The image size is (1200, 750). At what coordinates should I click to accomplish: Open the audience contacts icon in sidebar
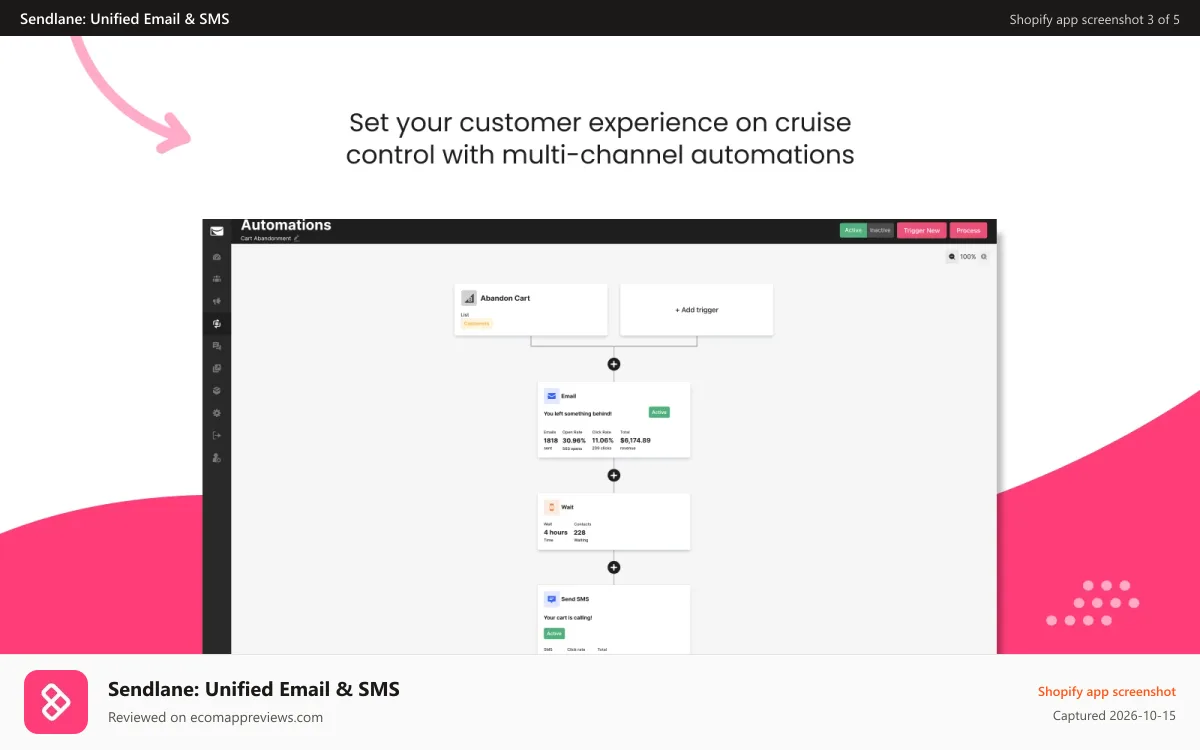(217, 279)
